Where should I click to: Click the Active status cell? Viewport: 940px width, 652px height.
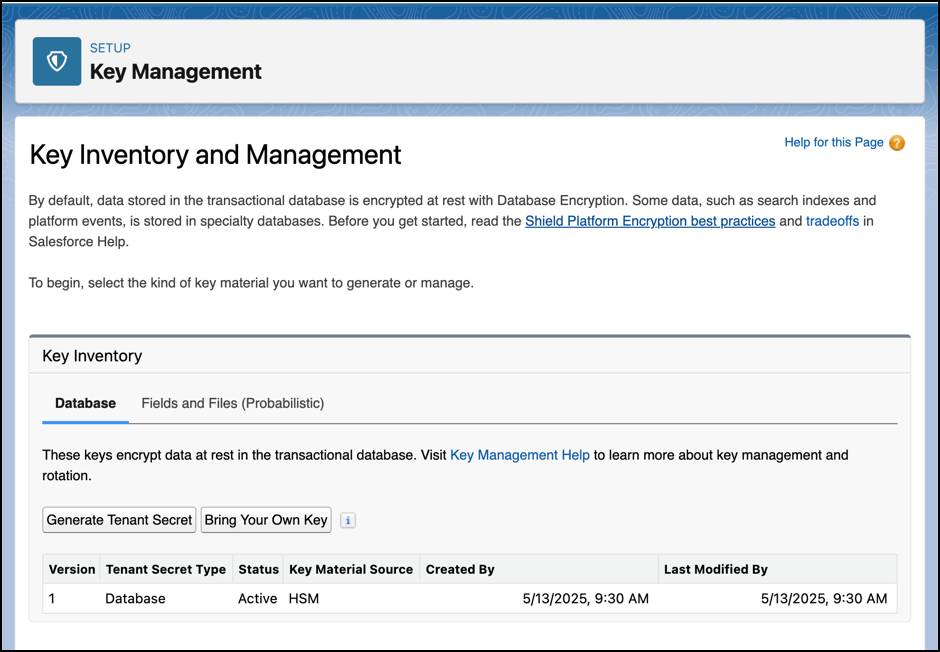tap(258, 598)
